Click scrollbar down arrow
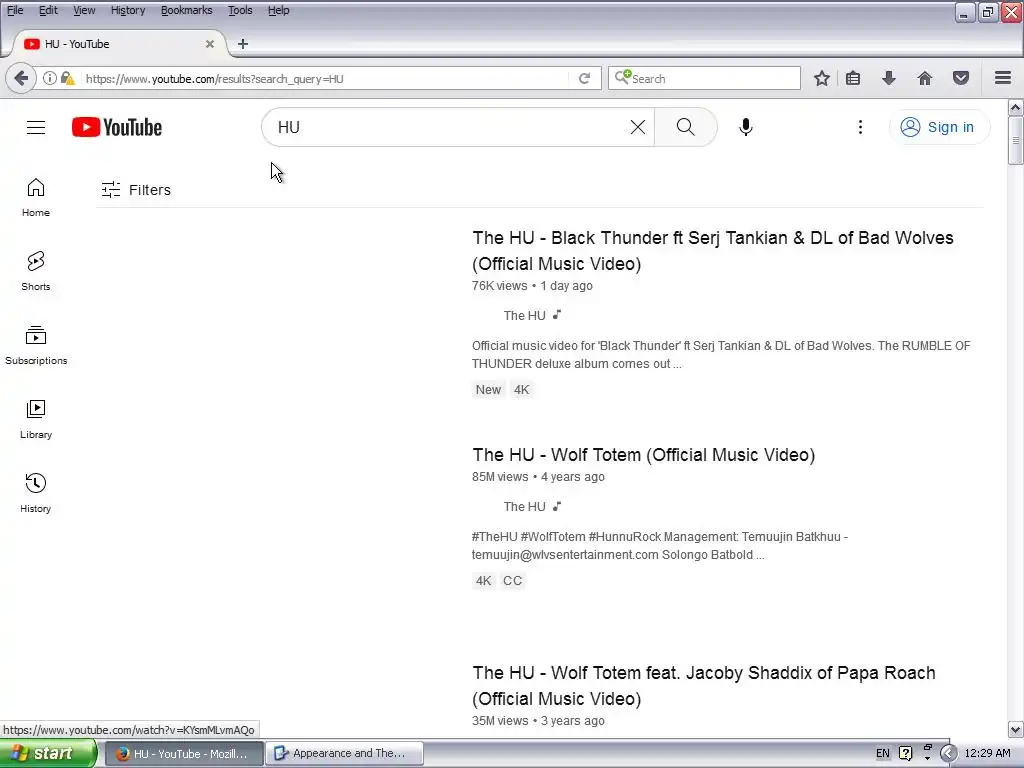The height and width of the screenshot is (768, 1024). [1016, 729]
